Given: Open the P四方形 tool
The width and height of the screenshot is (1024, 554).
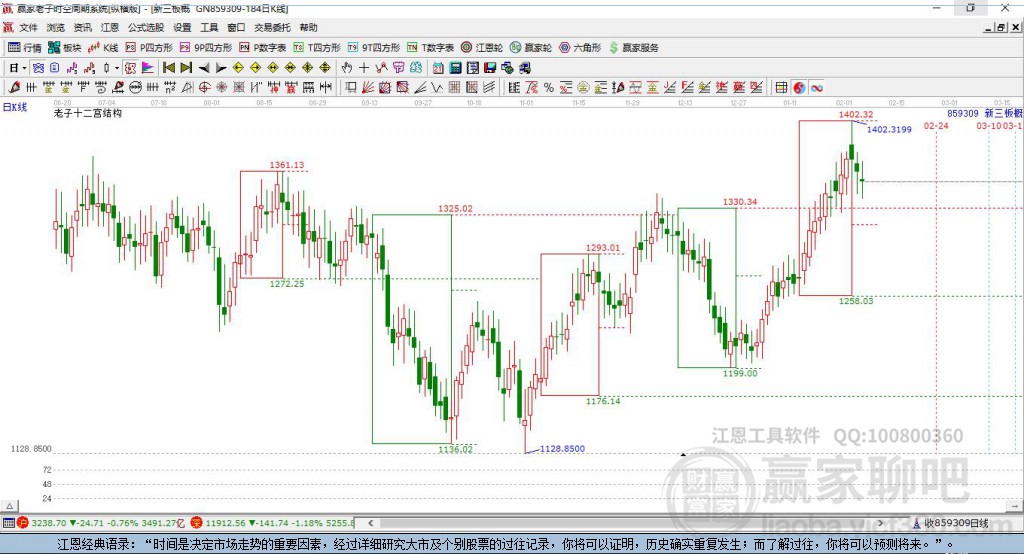Looking at the screenshot, I should point(149,48).
